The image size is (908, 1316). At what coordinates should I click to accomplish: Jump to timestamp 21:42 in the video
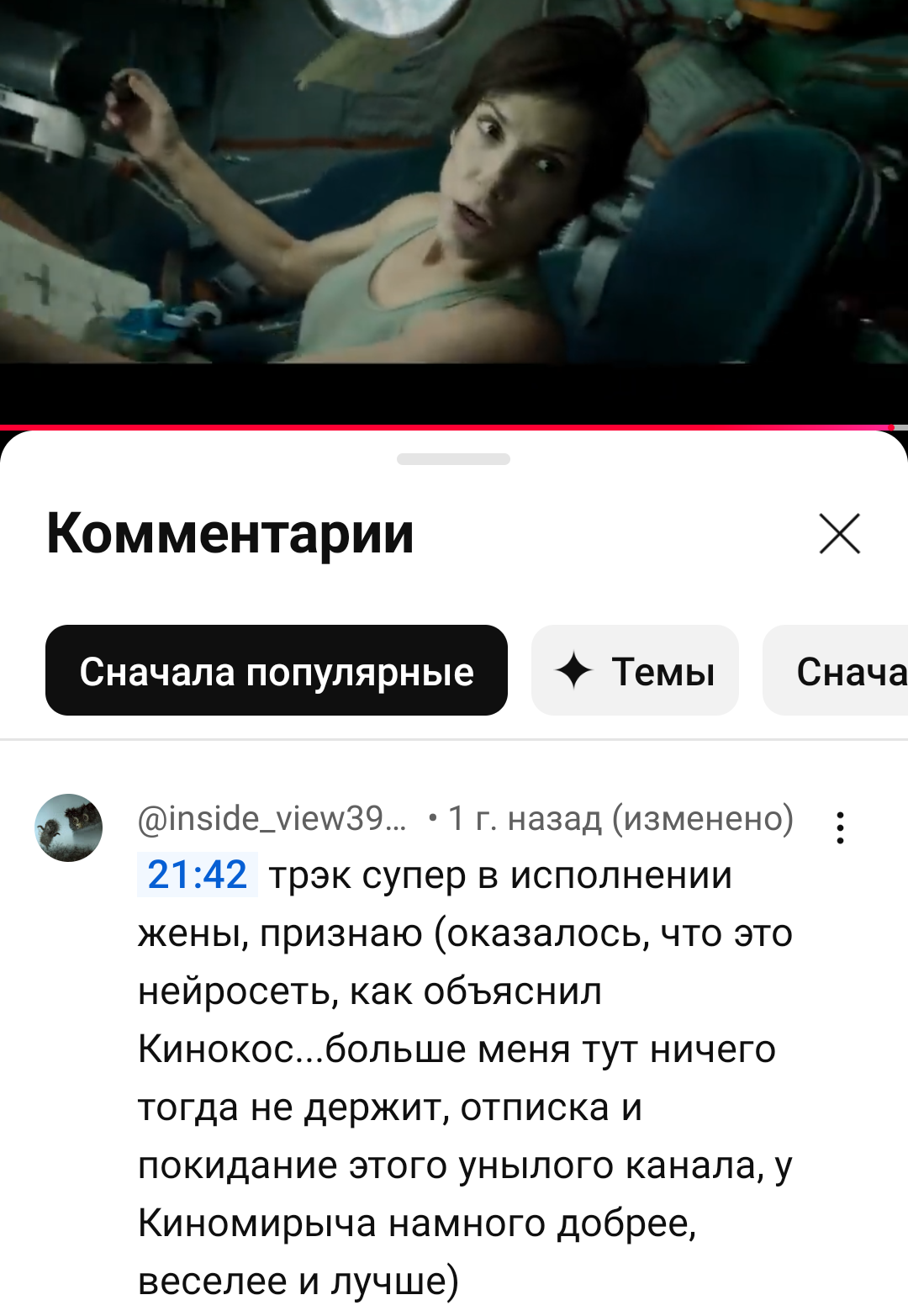[x=198, y=875]
